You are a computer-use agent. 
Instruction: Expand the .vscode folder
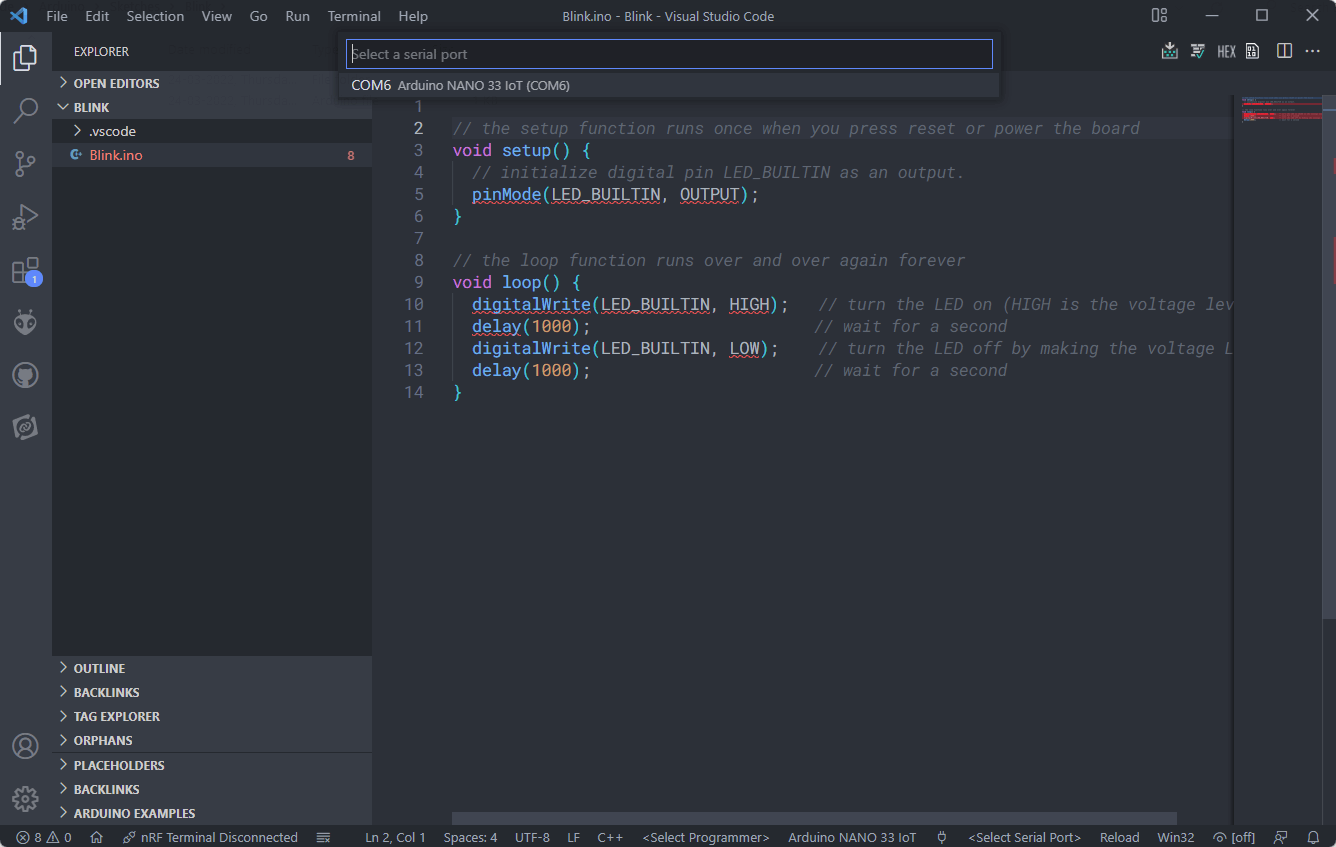point(212,131)
